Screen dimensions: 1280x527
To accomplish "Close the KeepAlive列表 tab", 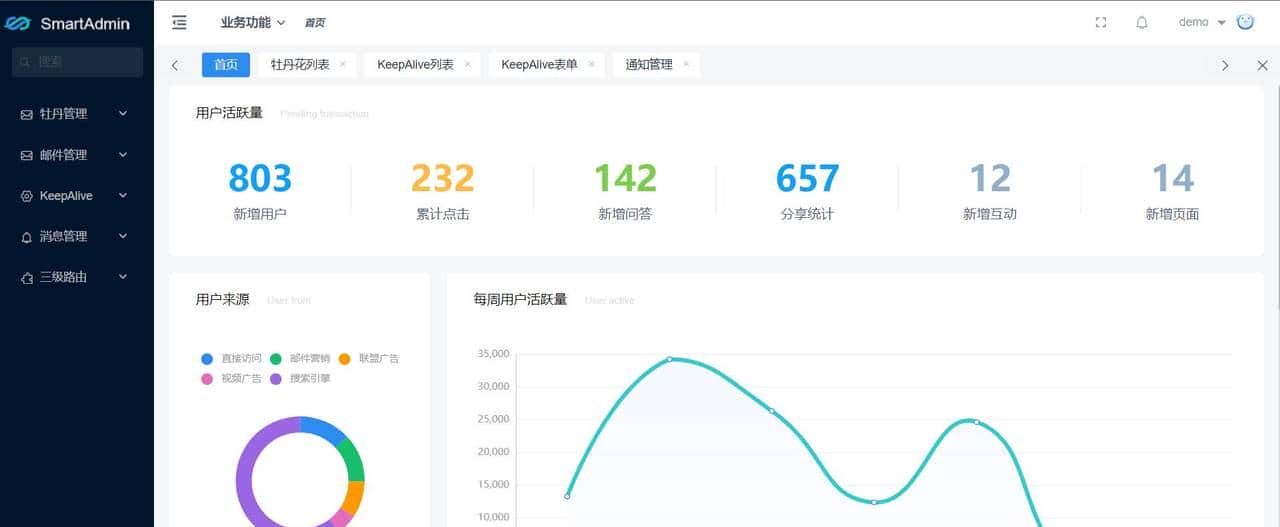I will click(x=467, y=64).
